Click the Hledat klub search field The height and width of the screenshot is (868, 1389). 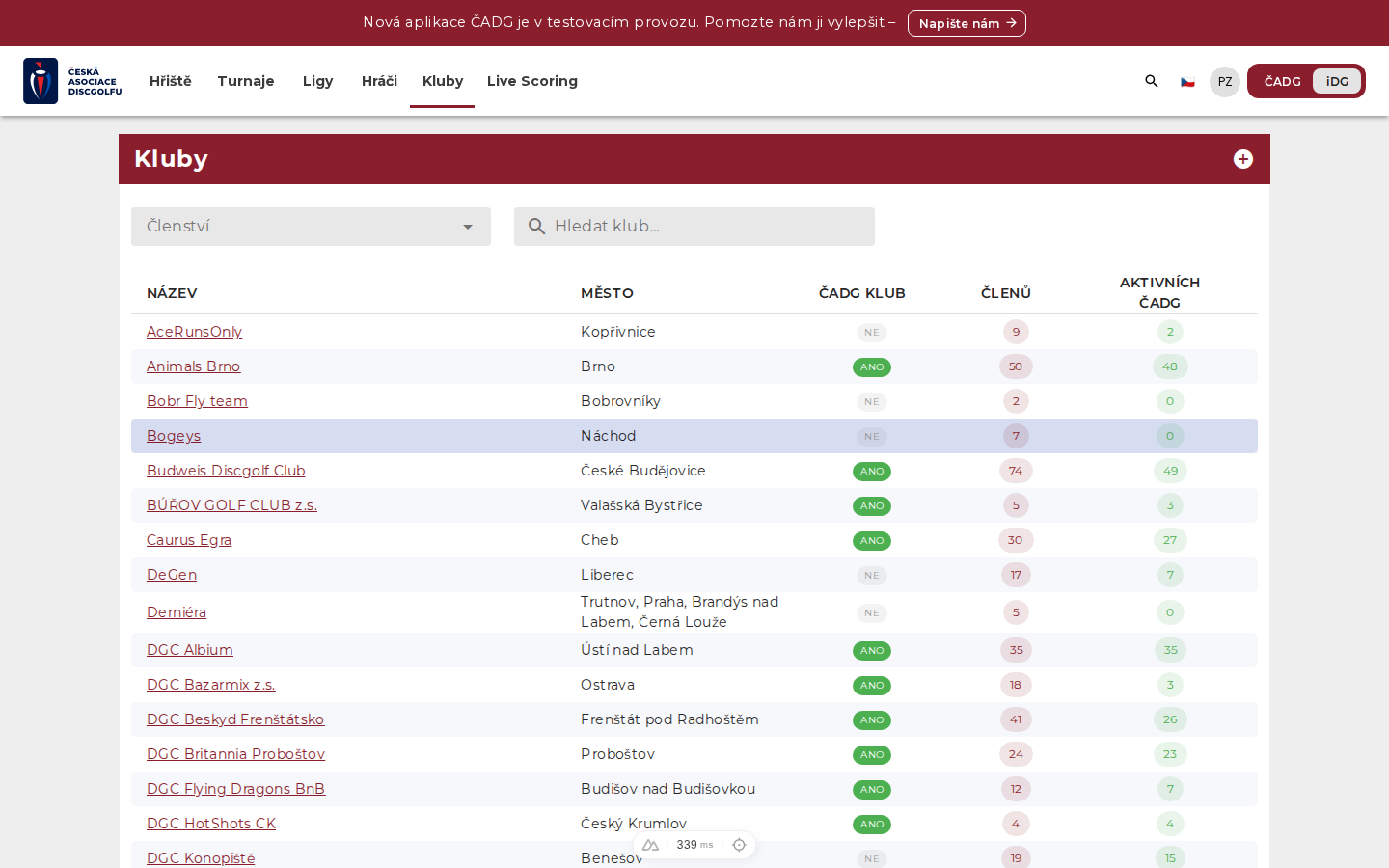(x=694, y=227)
